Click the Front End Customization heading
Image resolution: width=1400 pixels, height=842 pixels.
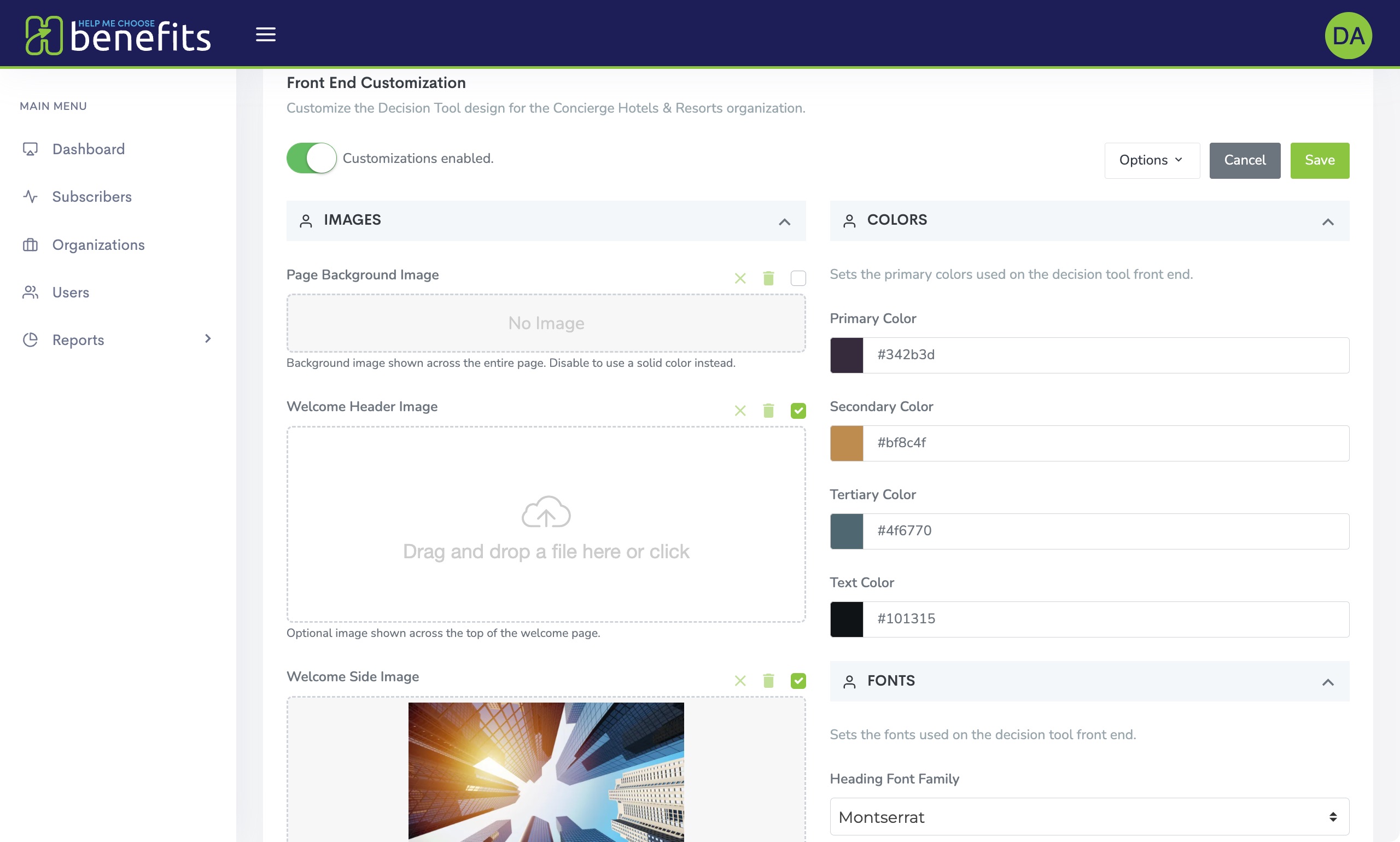376,83
